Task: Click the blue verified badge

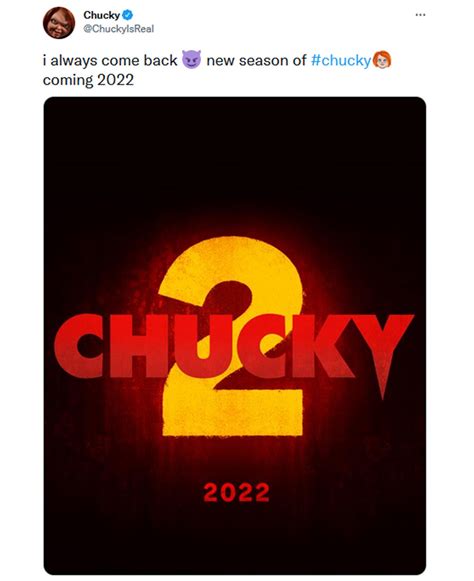Action: point(127,15)
